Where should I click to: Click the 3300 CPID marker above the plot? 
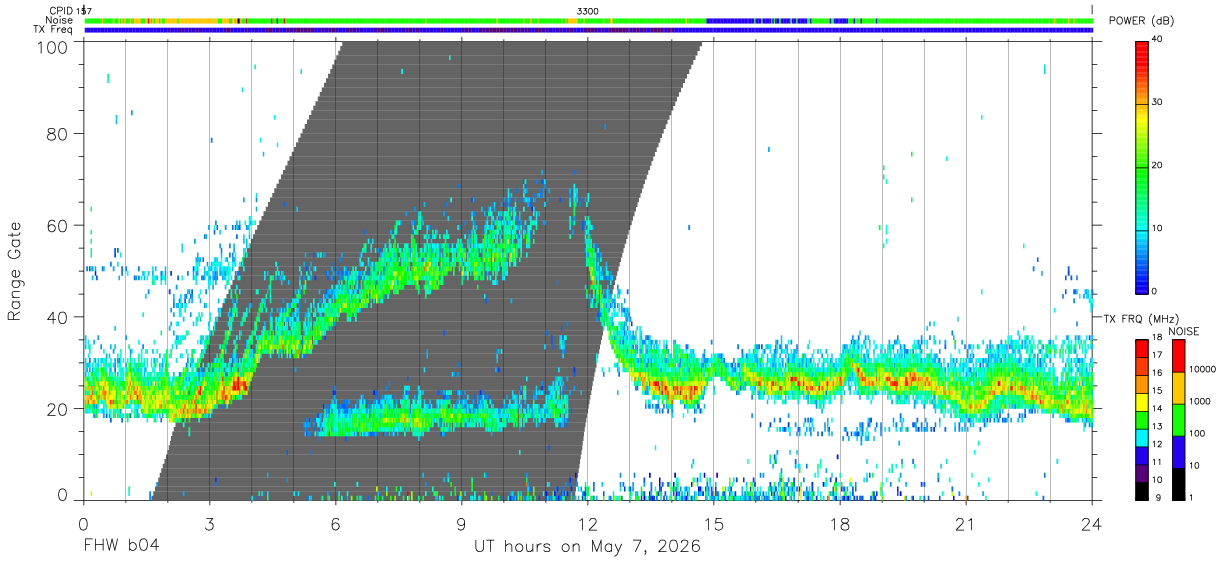pos(588,10)
